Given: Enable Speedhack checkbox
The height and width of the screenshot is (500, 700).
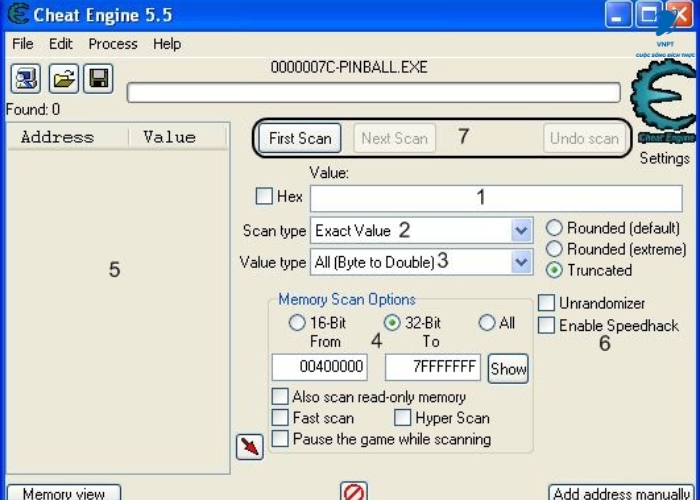Looking at the screenshot, I should click(546, 325).
